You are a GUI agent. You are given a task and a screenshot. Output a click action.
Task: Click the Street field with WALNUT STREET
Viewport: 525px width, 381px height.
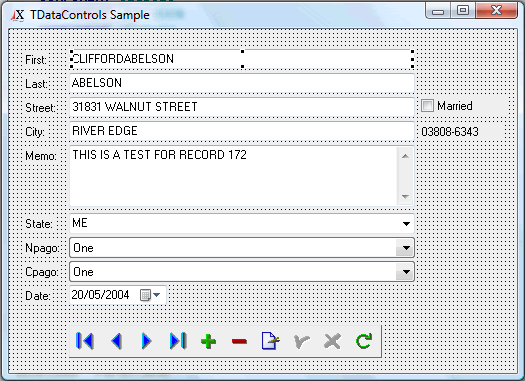(x=242, y=107)
